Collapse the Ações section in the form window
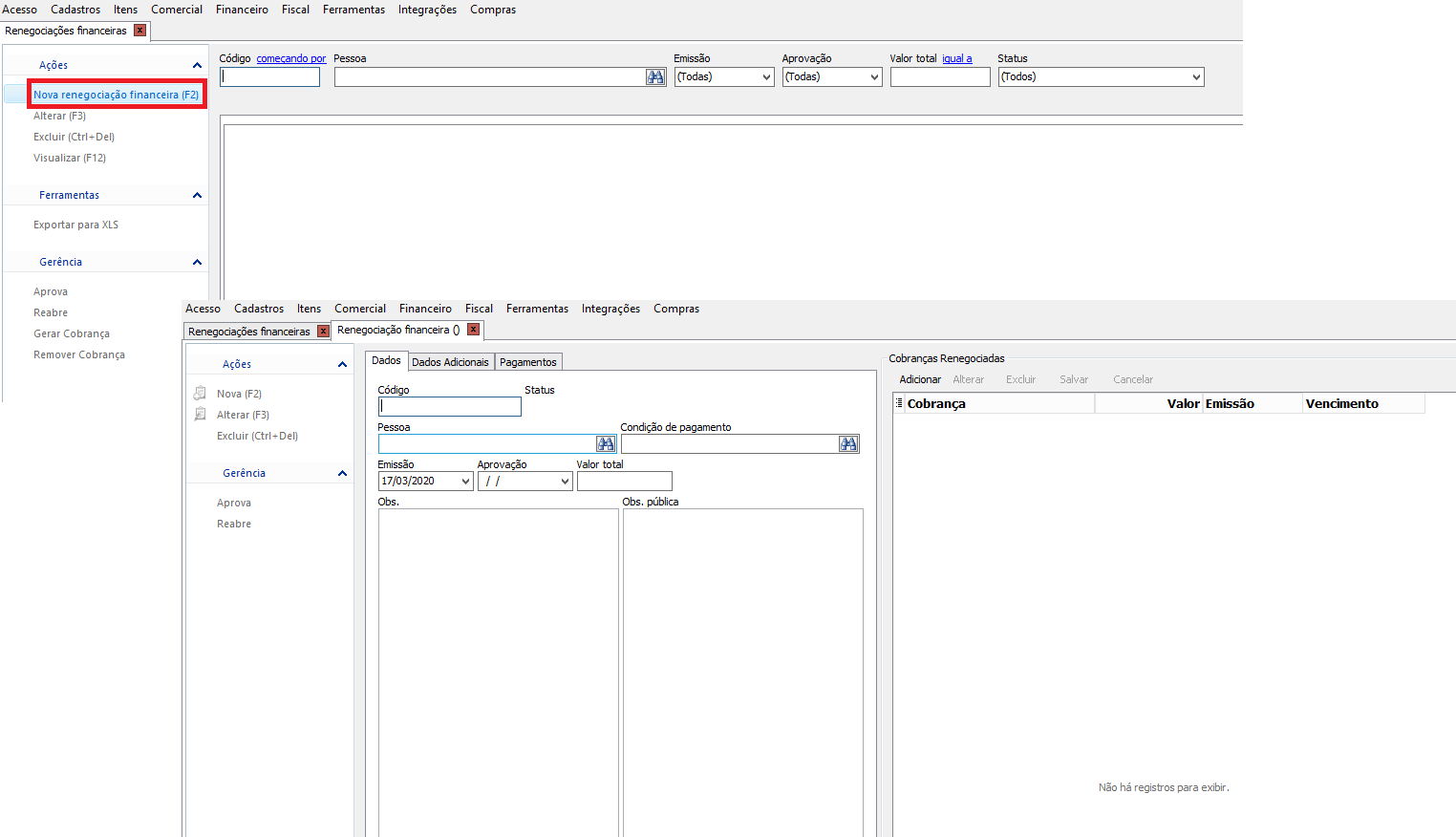 (342, 364)
